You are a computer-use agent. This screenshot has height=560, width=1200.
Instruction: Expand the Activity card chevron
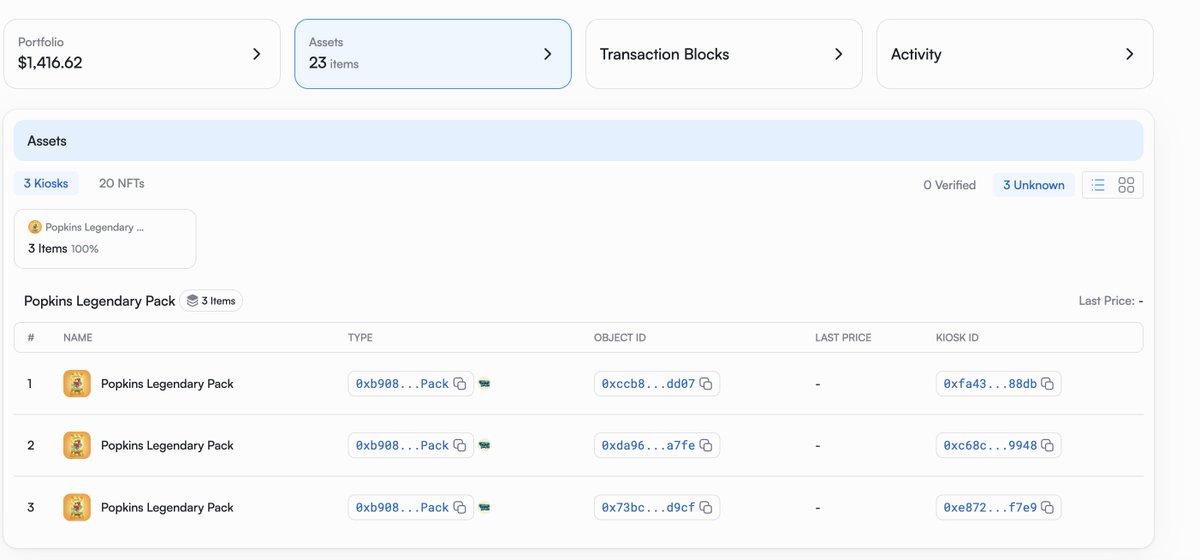pos(1130,54)
